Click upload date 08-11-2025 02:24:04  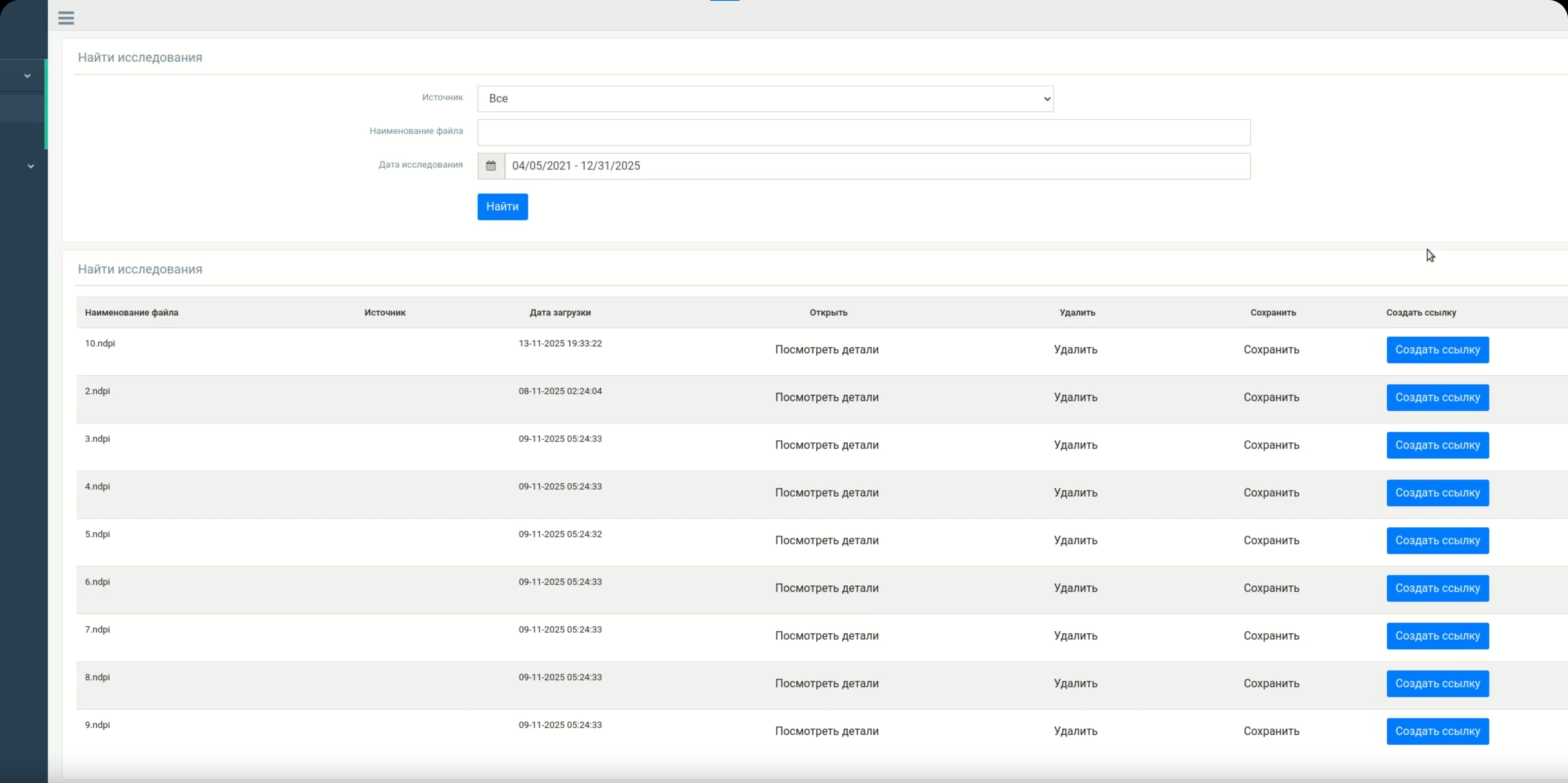click(560, 391)
